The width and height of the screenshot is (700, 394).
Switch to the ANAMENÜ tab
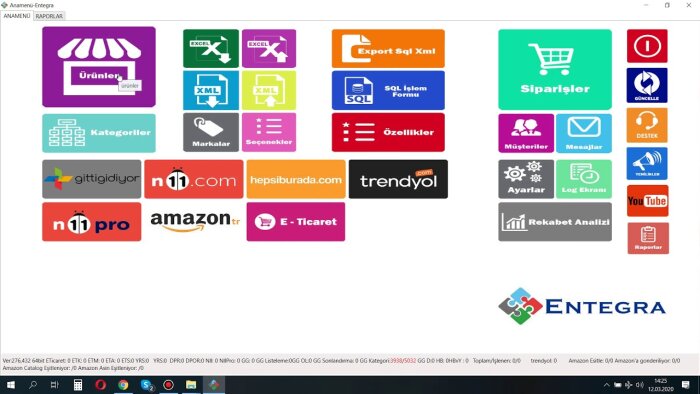pyautogui.click(x=17, y=16)
